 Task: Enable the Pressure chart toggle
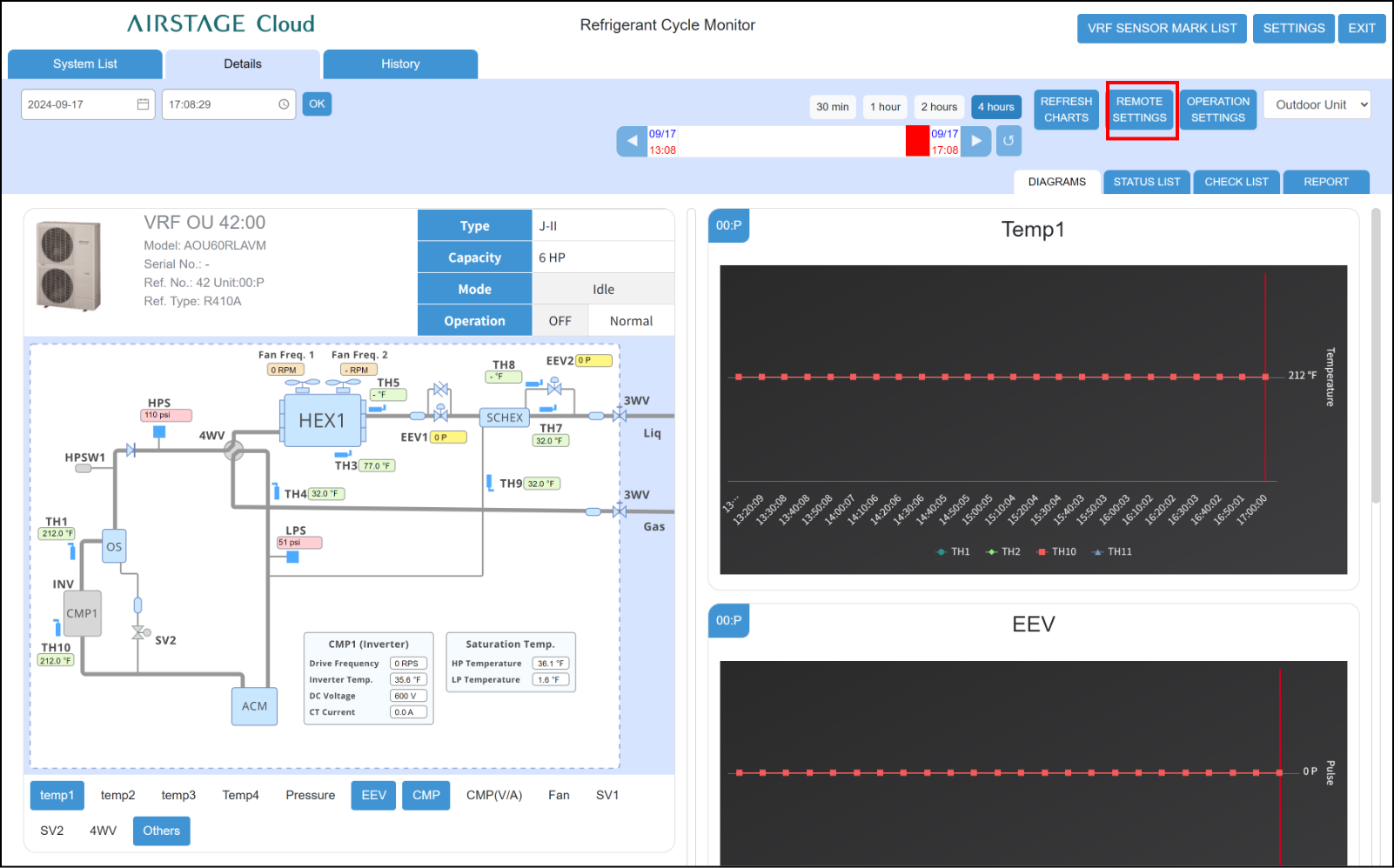click(310, 795)
